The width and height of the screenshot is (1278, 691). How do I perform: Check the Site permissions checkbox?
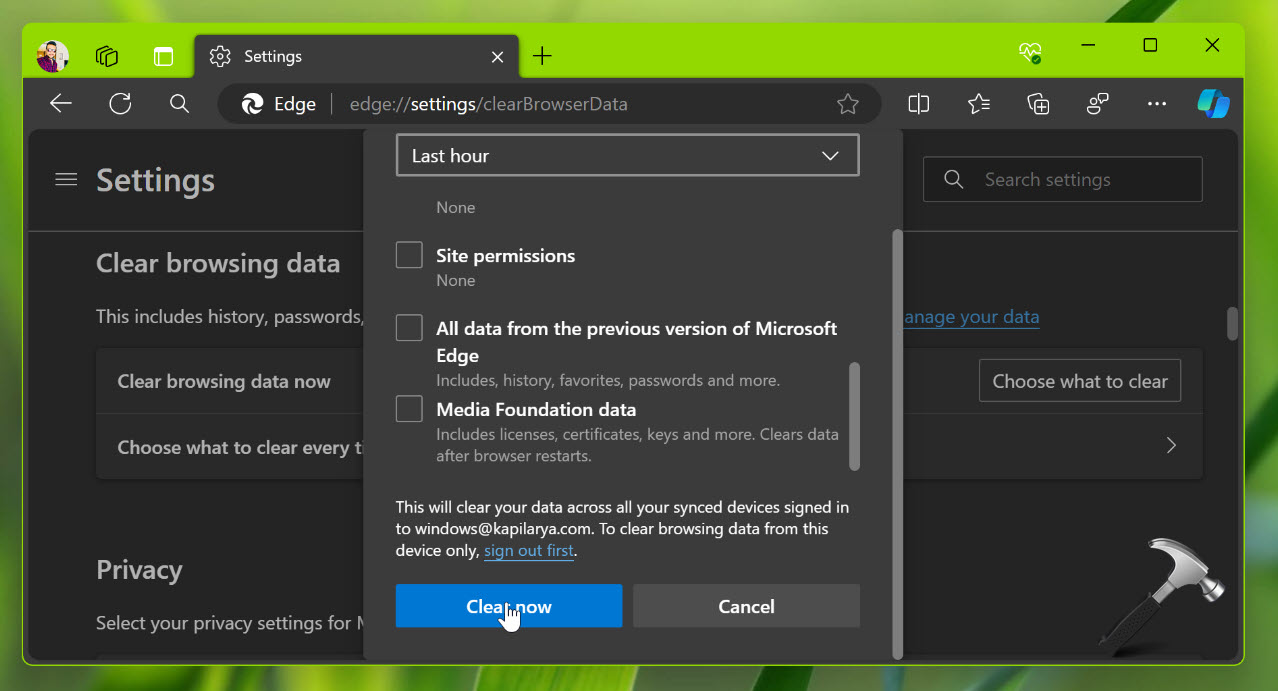click(409, 255)
